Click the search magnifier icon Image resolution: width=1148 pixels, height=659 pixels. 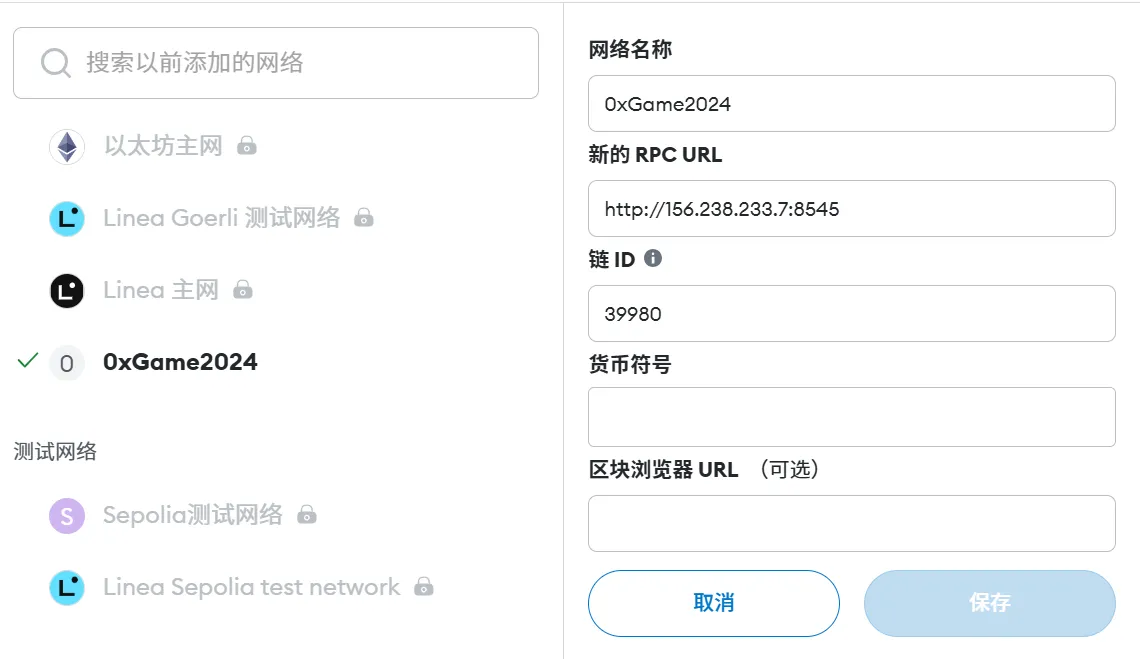[x=56, y=63]
